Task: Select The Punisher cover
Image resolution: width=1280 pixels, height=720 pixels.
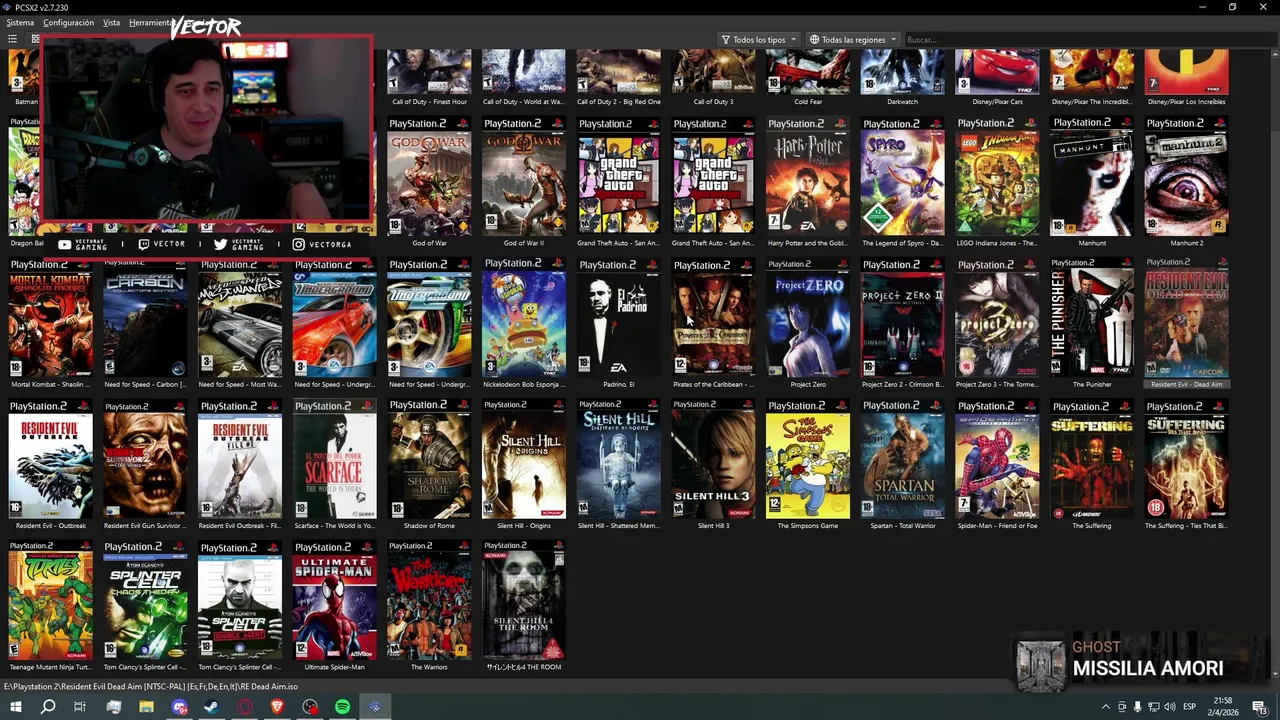Action: [1092, 318]
